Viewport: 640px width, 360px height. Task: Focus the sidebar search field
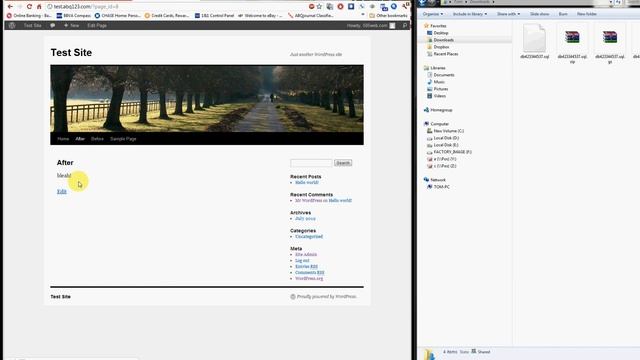(311, 163)
